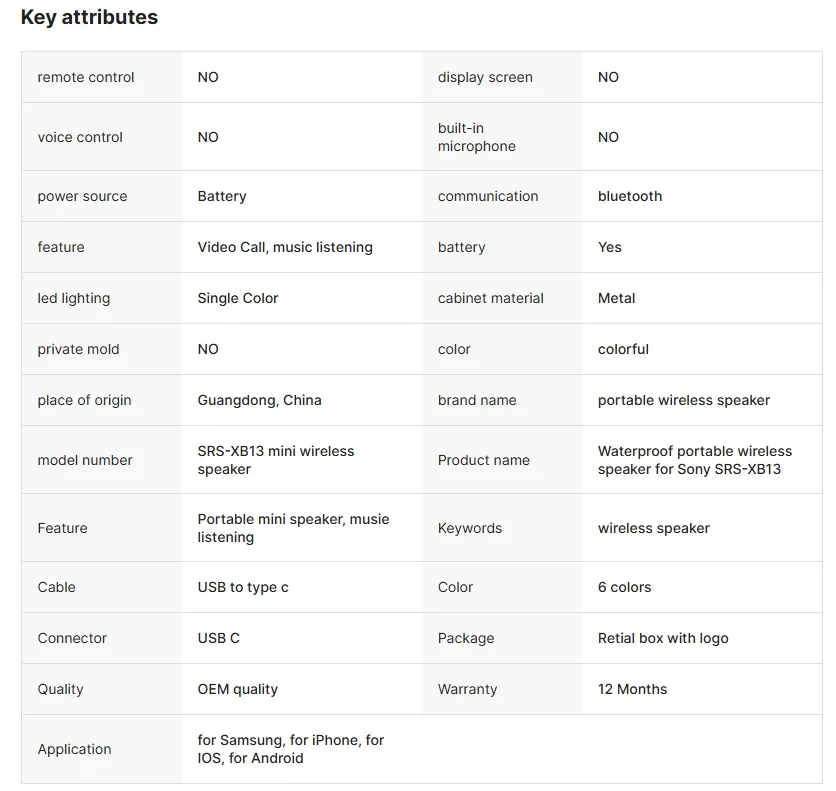Viewport: 836px width, 791px height.
Task: Click the "built-in microphone" attribute label
Action: [477, 137]
